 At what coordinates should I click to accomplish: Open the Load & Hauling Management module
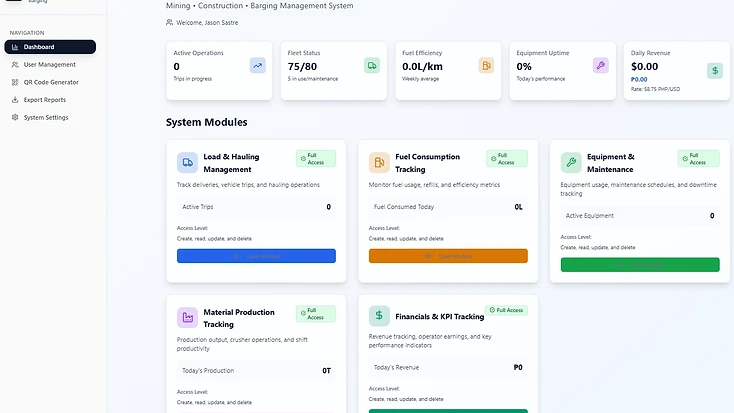coord(256,256)
